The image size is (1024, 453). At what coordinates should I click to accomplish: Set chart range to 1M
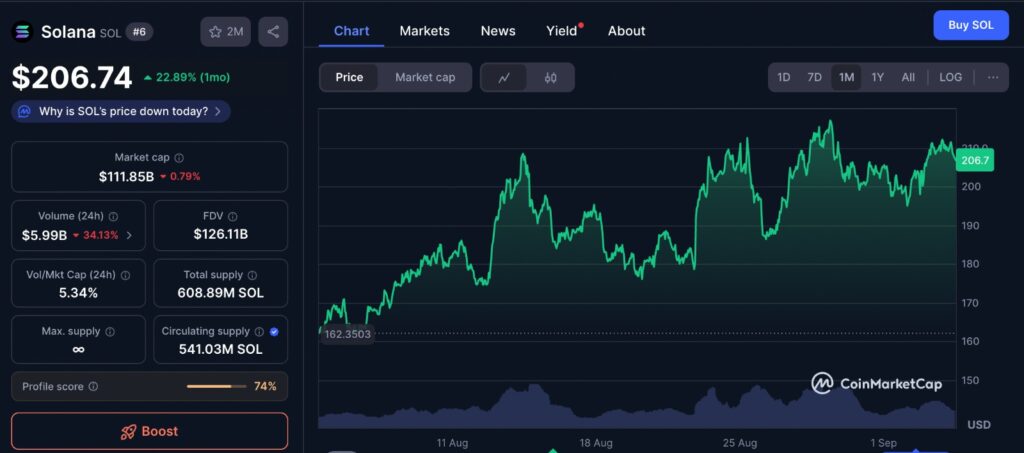coord(846,77)
